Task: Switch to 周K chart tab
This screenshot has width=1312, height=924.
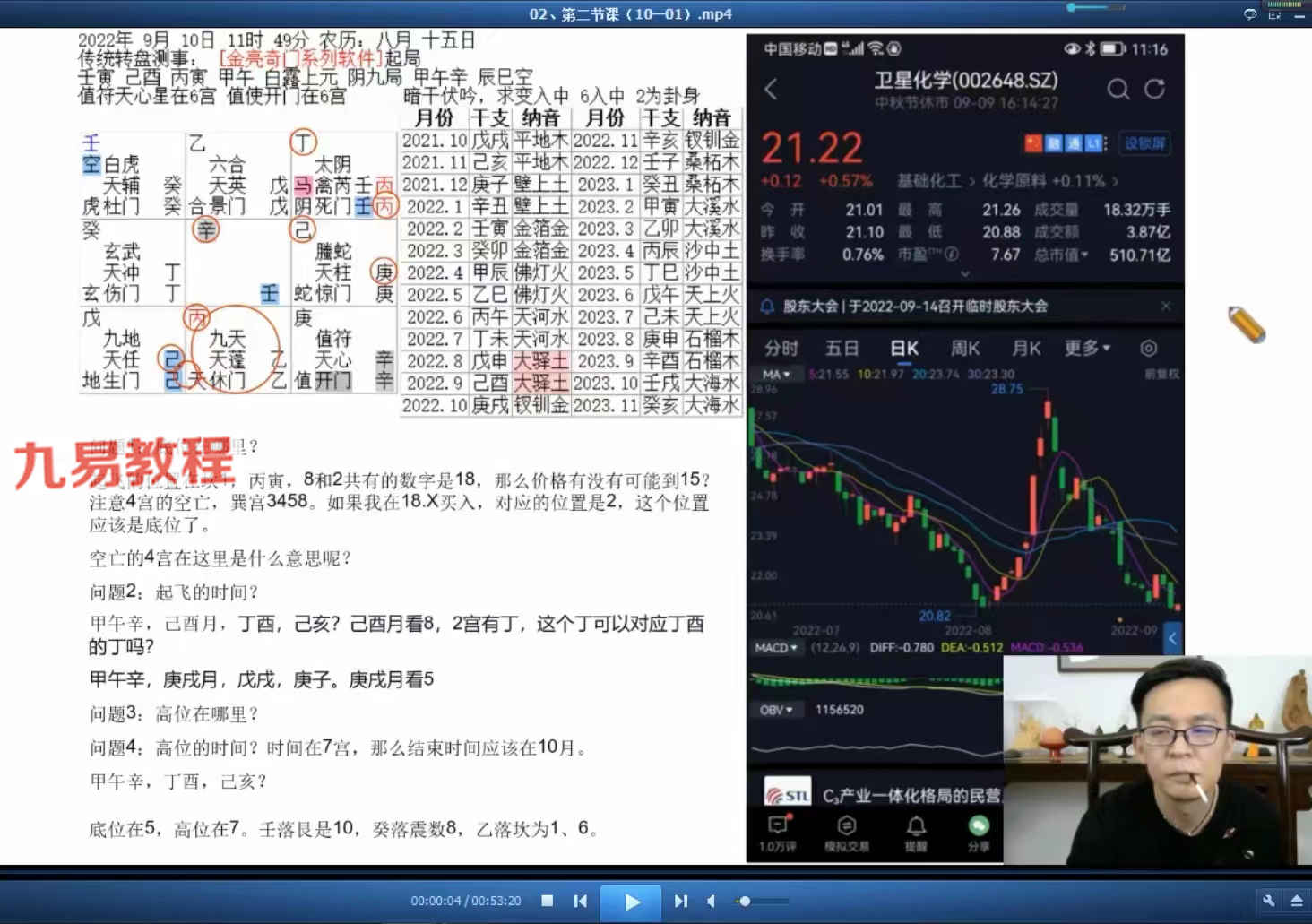Action: point(964,348)
